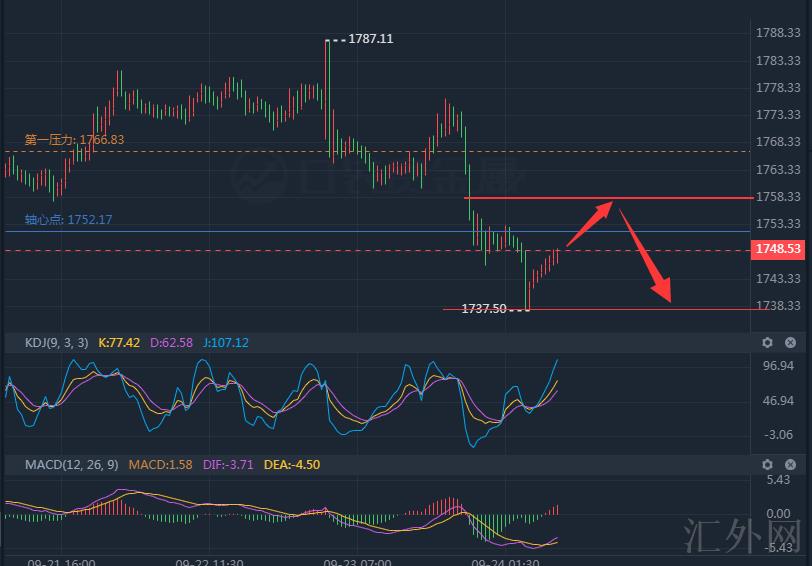Image resolution: width=812 pixels, height=566 pixels.
Task: Click the 09-22 11:30 time label
Action: coord(209,562)
